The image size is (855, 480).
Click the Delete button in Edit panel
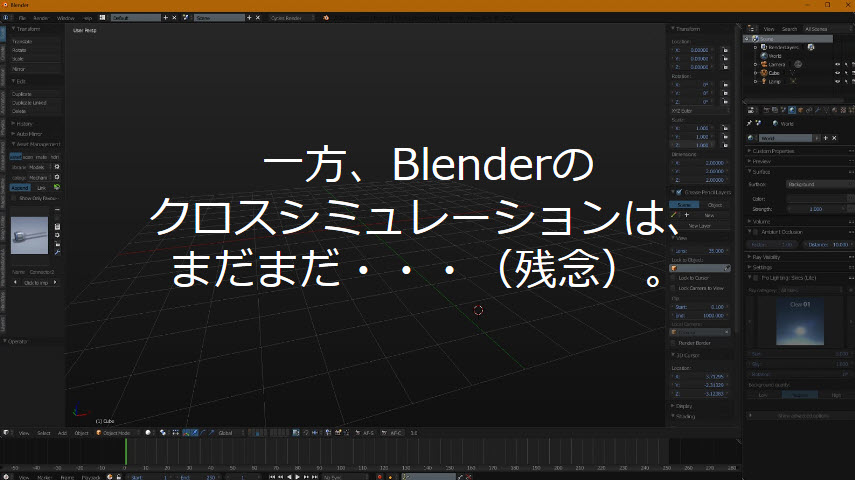coord(35,111)
